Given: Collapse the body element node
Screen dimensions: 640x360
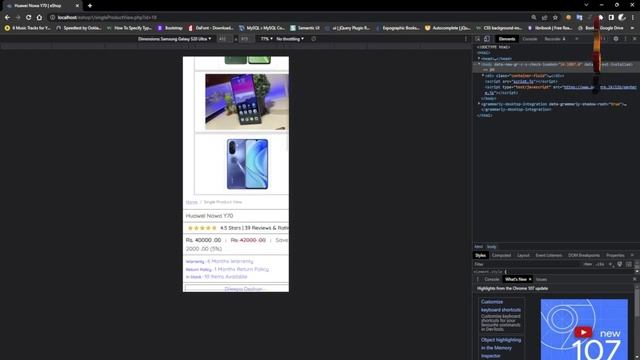Looking at the screenshot, I should click(x=479, y=64).
